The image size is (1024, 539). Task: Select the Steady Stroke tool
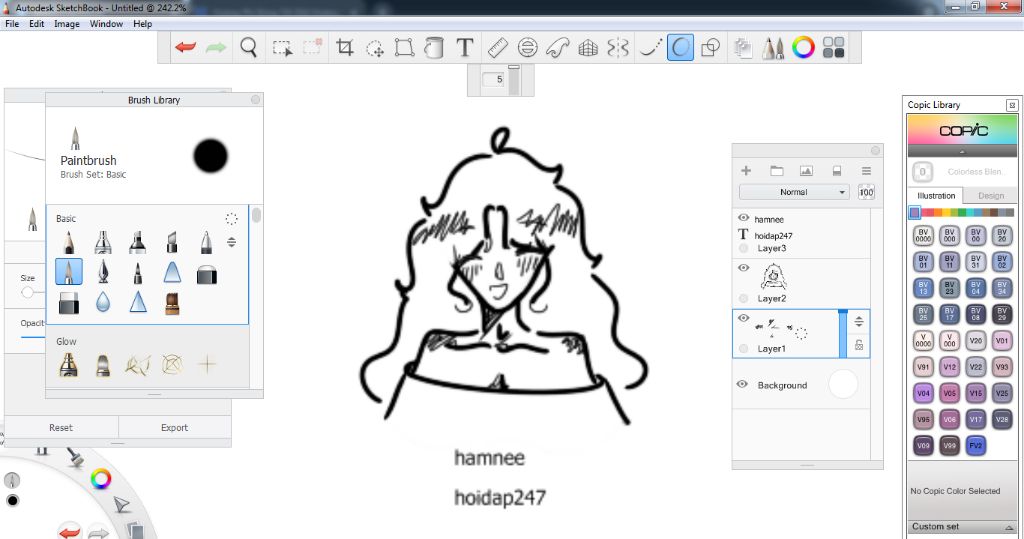tap(650, 48)
